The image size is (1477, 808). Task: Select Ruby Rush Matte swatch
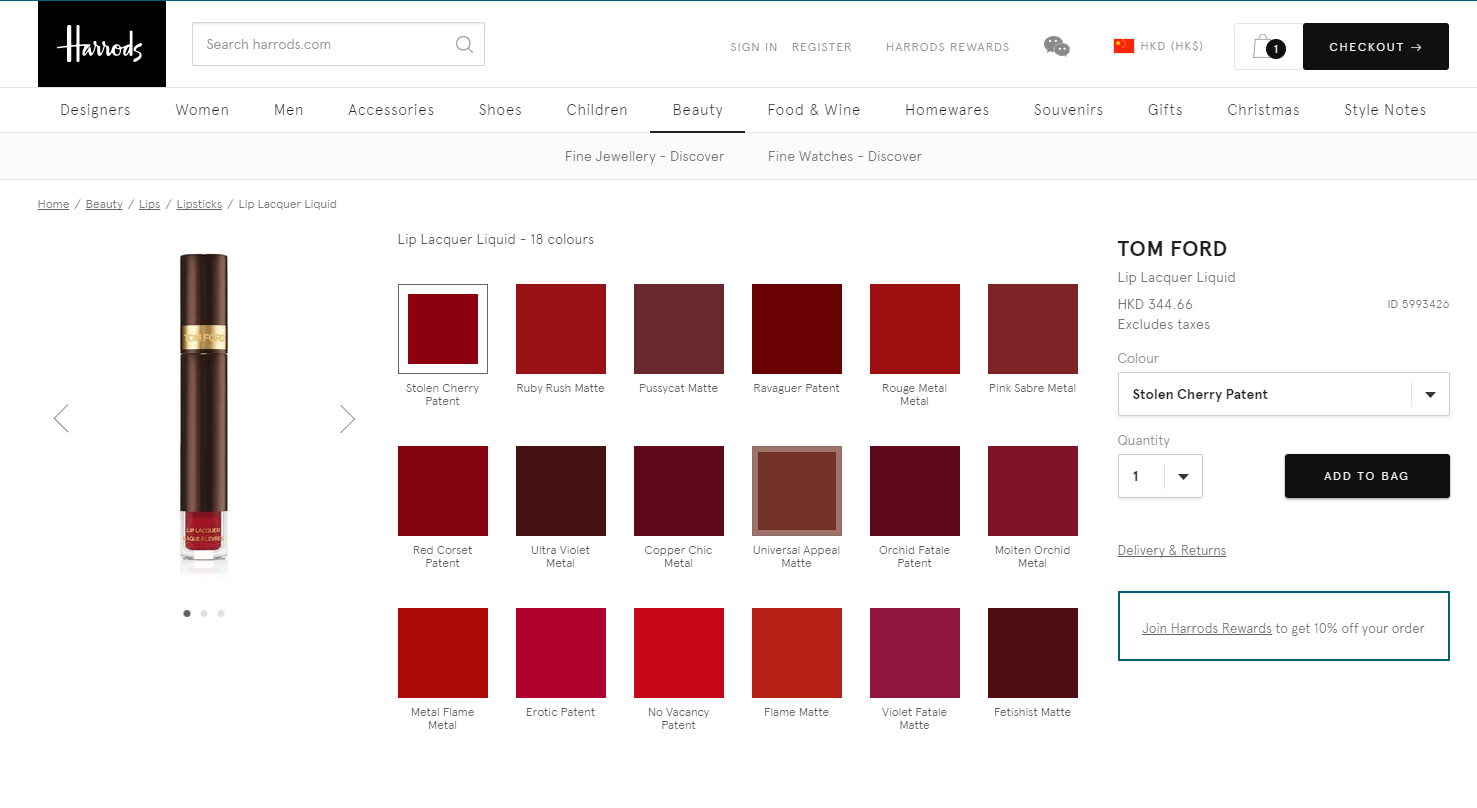[561, 329]
